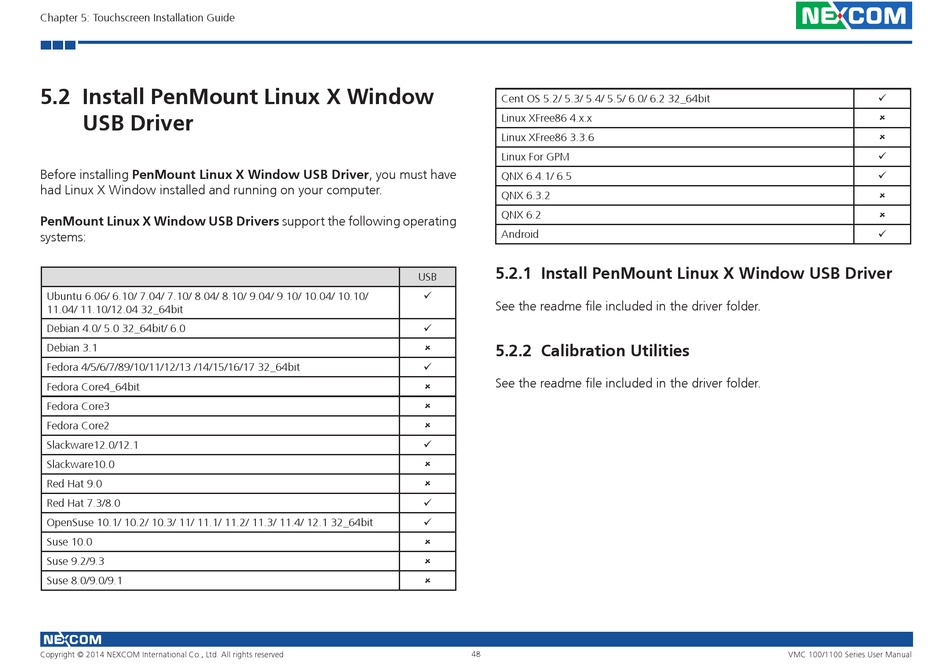Select "Debian 4.0/ 5.0 32_64bit/ 6.0" row

tap(116, 328)
